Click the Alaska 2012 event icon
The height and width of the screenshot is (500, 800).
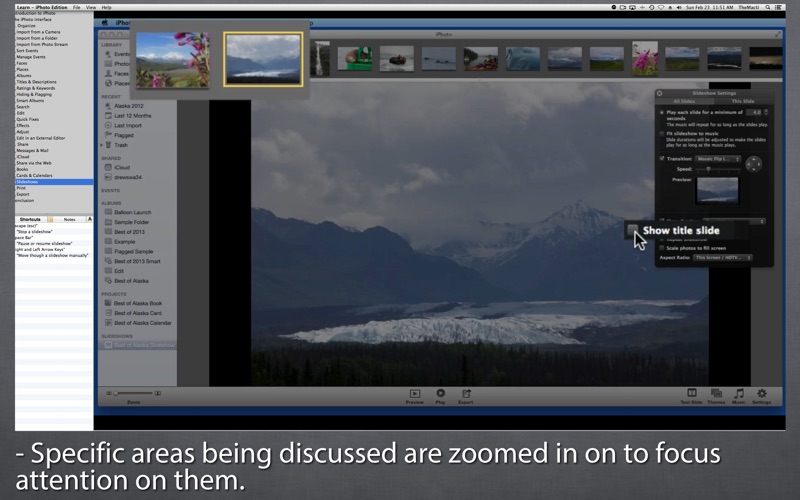point(108,106)
